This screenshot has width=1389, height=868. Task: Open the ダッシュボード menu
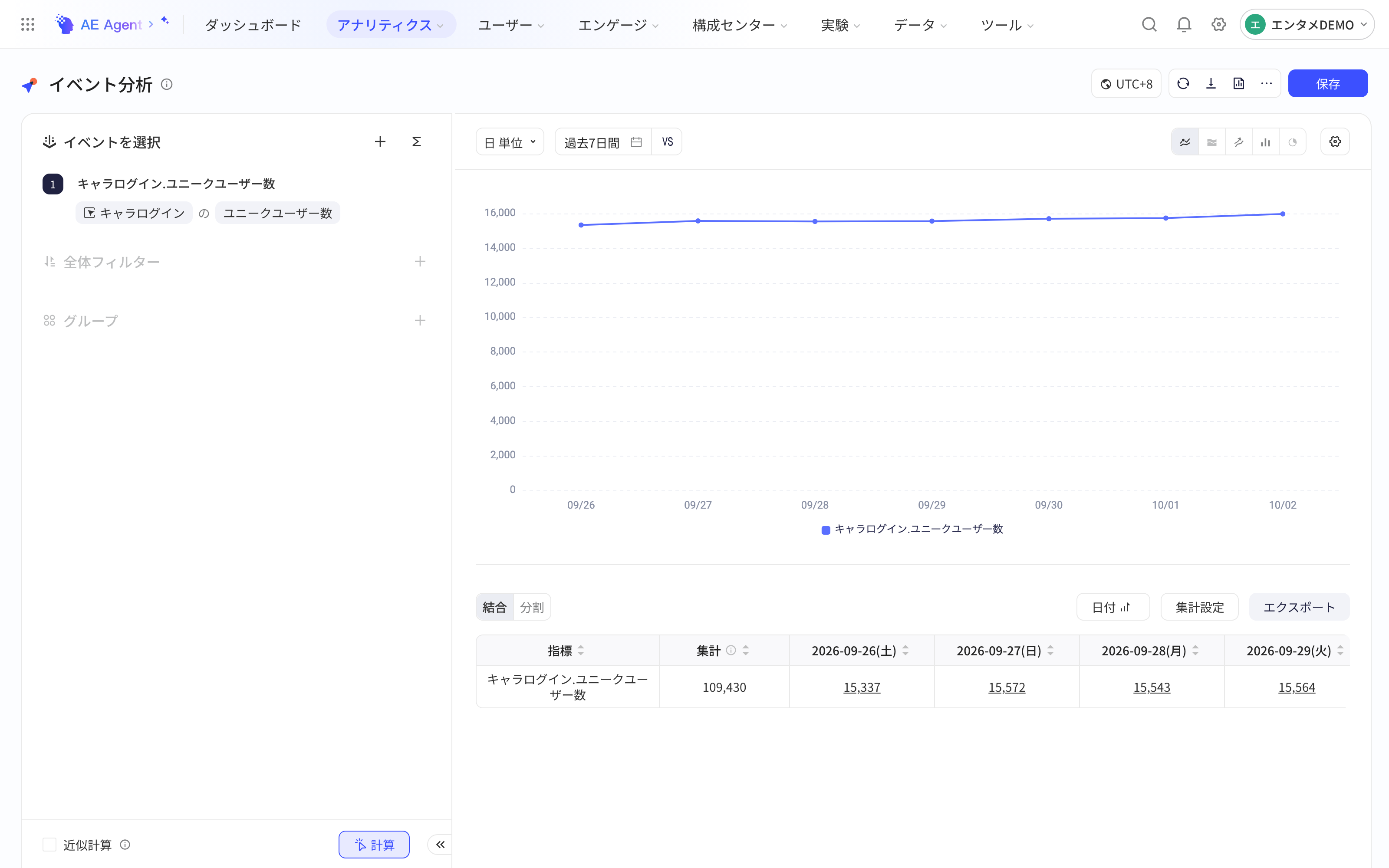pos(253,25)
